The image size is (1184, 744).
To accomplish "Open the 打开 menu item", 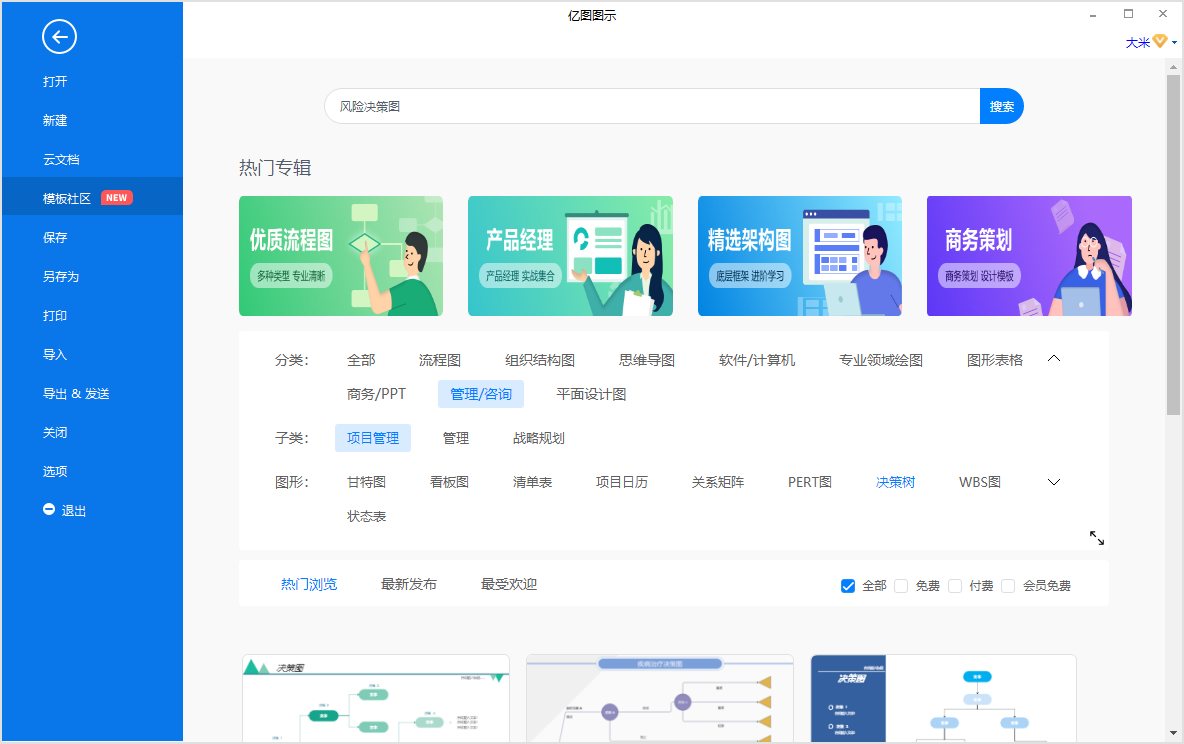I will 55,82.
